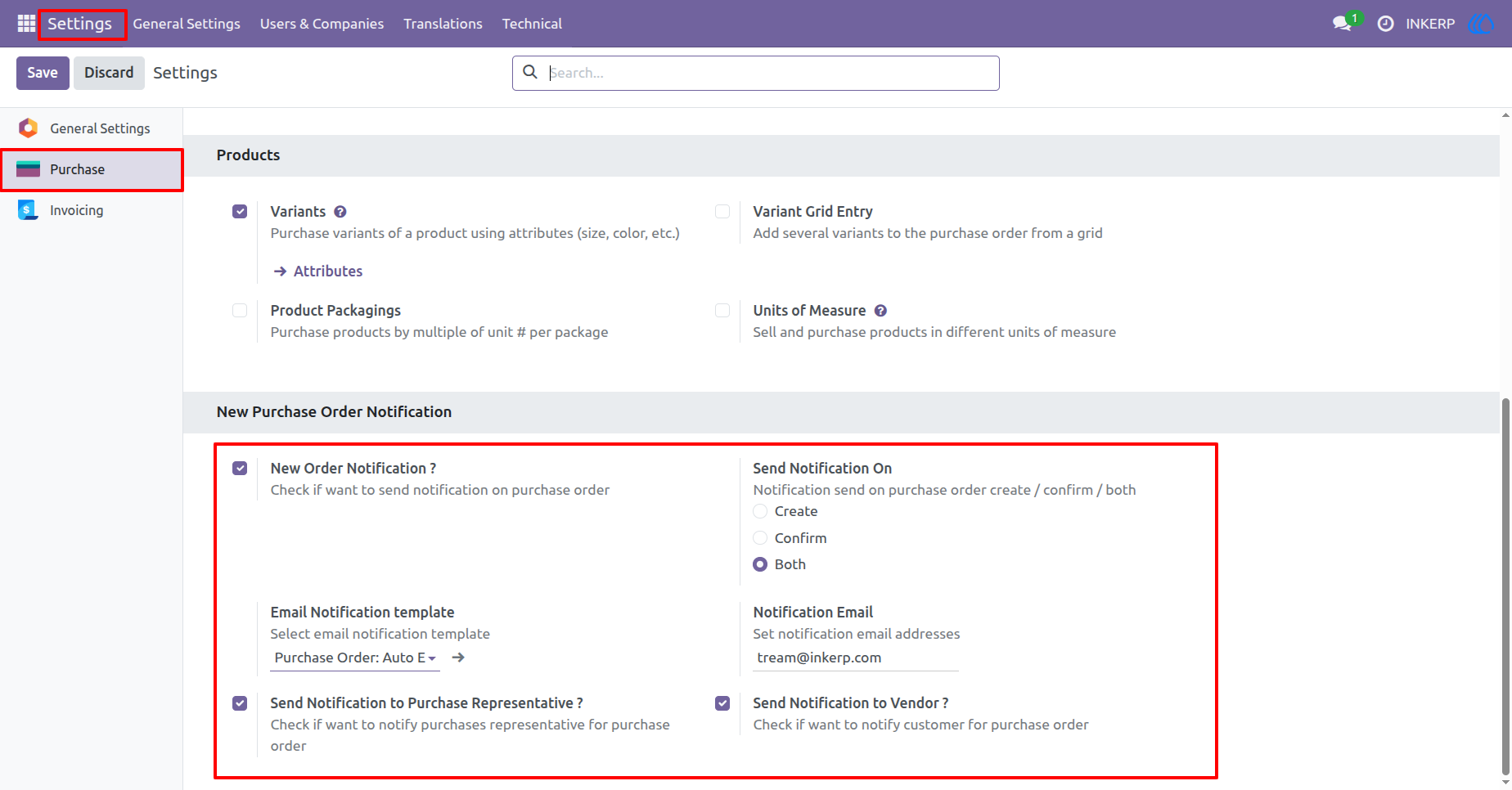Open the Translations menu
Screen dimensions: 1512x790
coord(443,24)
